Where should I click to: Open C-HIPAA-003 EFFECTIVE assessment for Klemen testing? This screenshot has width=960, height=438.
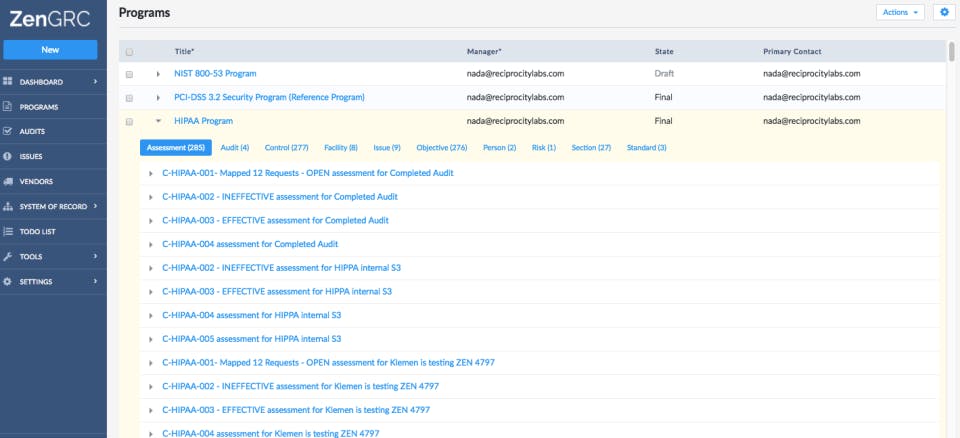[296, 410]
